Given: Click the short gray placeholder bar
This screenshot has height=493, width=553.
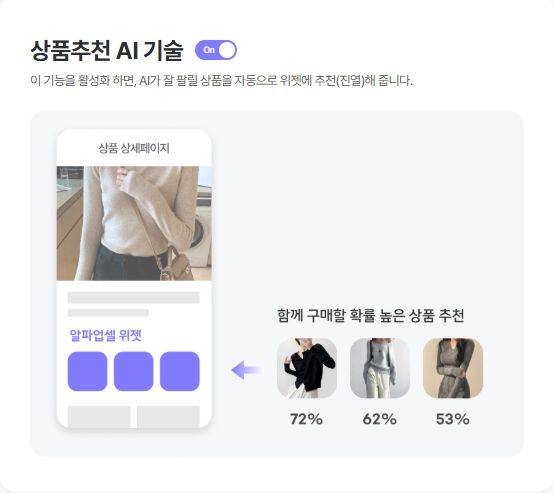Looking at the screenshot, I should coord(108,313).
